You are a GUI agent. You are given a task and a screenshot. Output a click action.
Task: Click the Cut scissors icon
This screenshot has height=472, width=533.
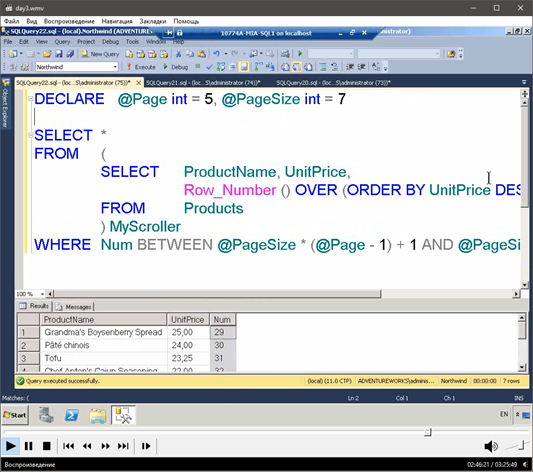(x=178, y=54)
